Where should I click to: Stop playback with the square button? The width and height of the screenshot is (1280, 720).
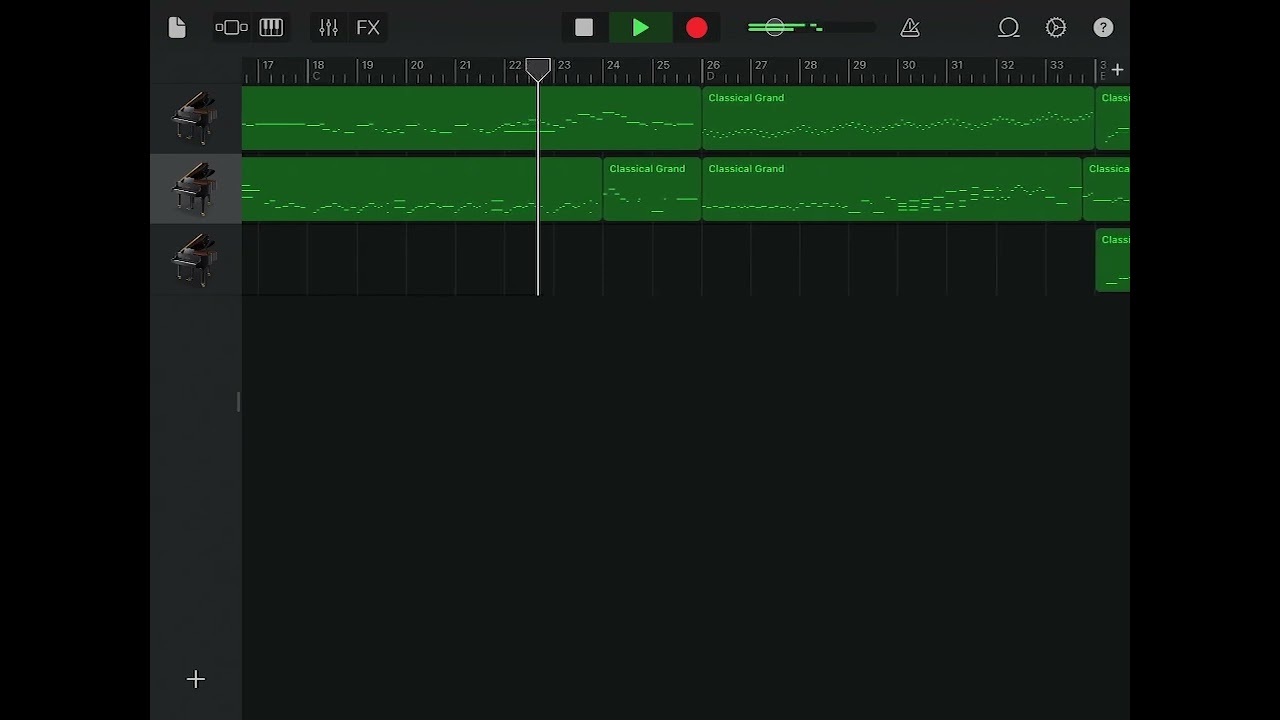tap(584, 28)
